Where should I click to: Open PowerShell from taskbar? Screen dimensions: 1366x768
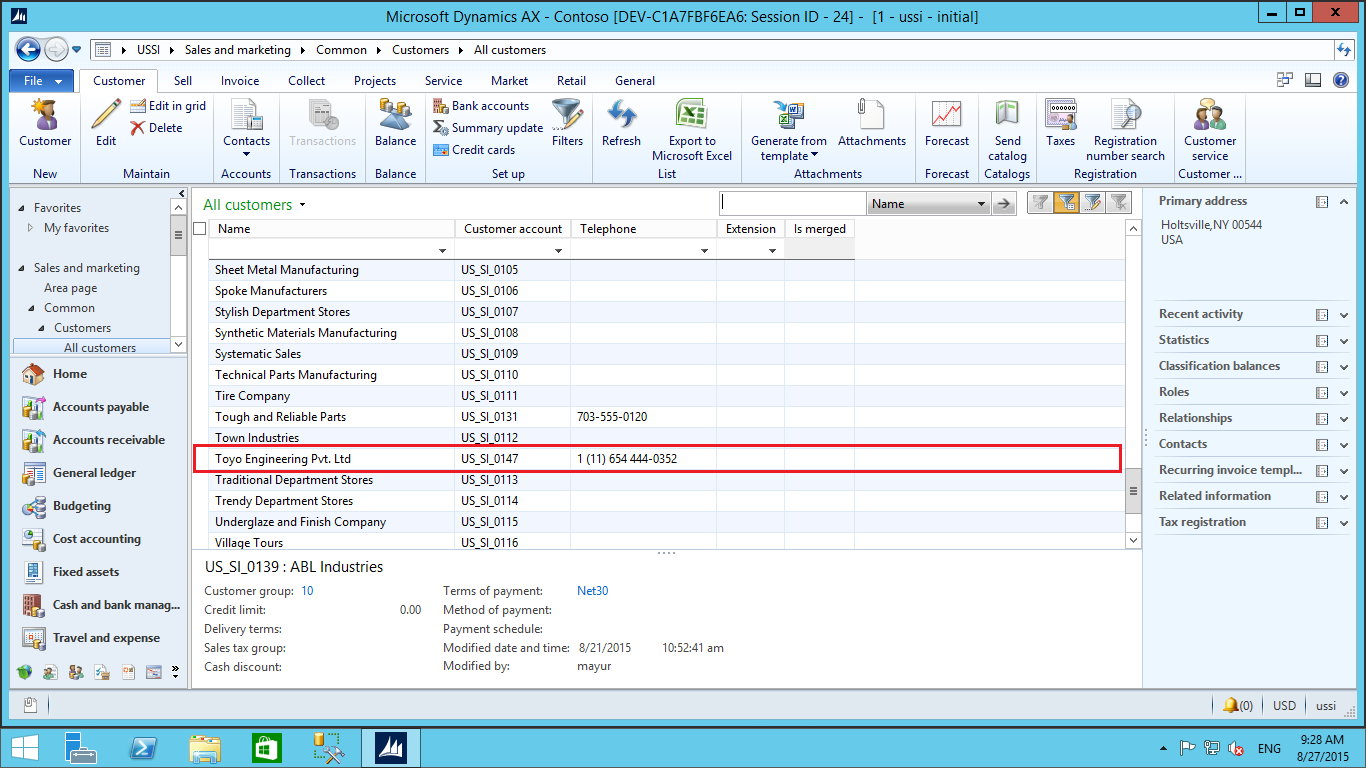(143, 748)
